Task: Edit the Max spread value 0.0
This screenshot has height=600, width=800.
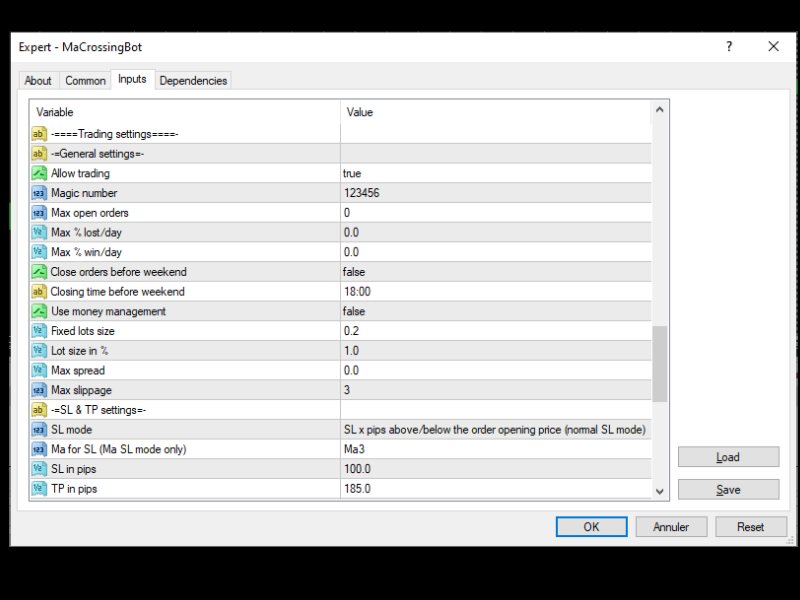Action: point(496,370)
